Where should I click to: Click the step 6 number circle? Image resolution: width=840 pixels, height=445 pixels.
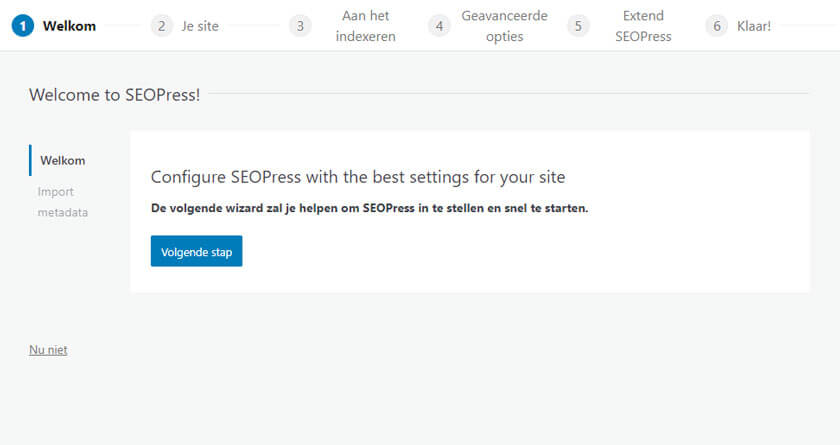pyautogui.click(x=716, y=26)
